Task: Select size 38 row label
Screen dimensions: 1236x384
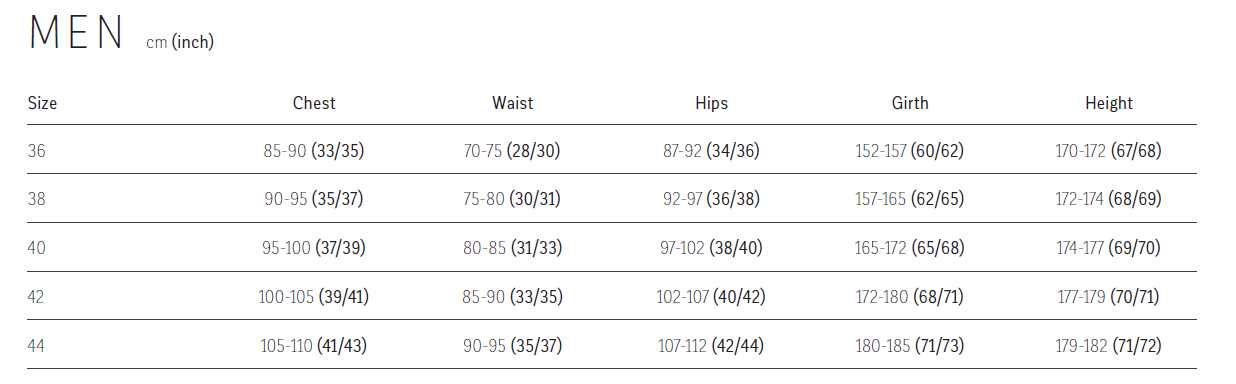Action: (37, 199)
